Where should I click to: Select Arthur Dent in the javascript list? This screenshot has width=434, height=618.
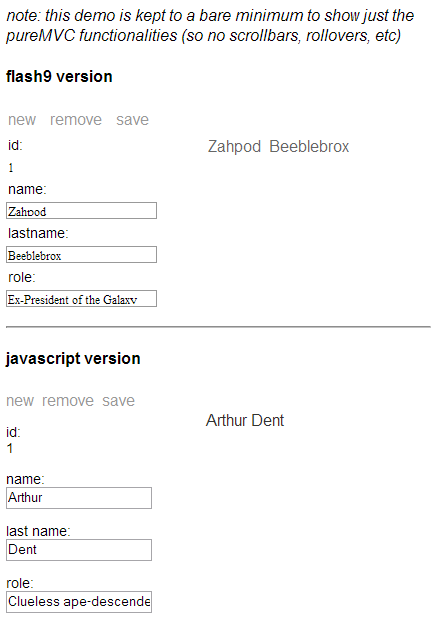coord(245,421)
